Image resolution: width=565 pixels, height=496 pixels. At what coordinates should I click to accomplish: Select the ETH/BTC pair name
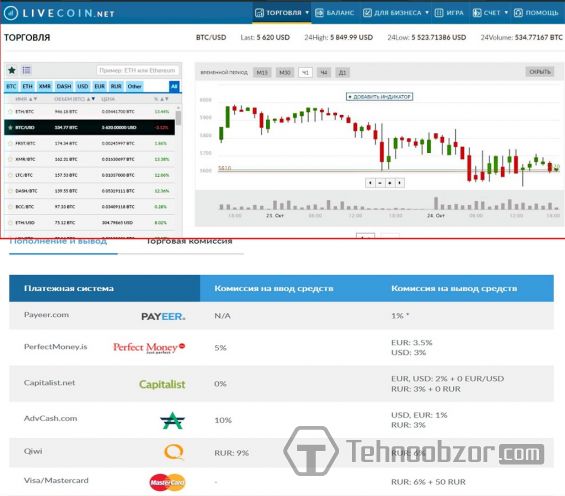click(x=25, y=112)
